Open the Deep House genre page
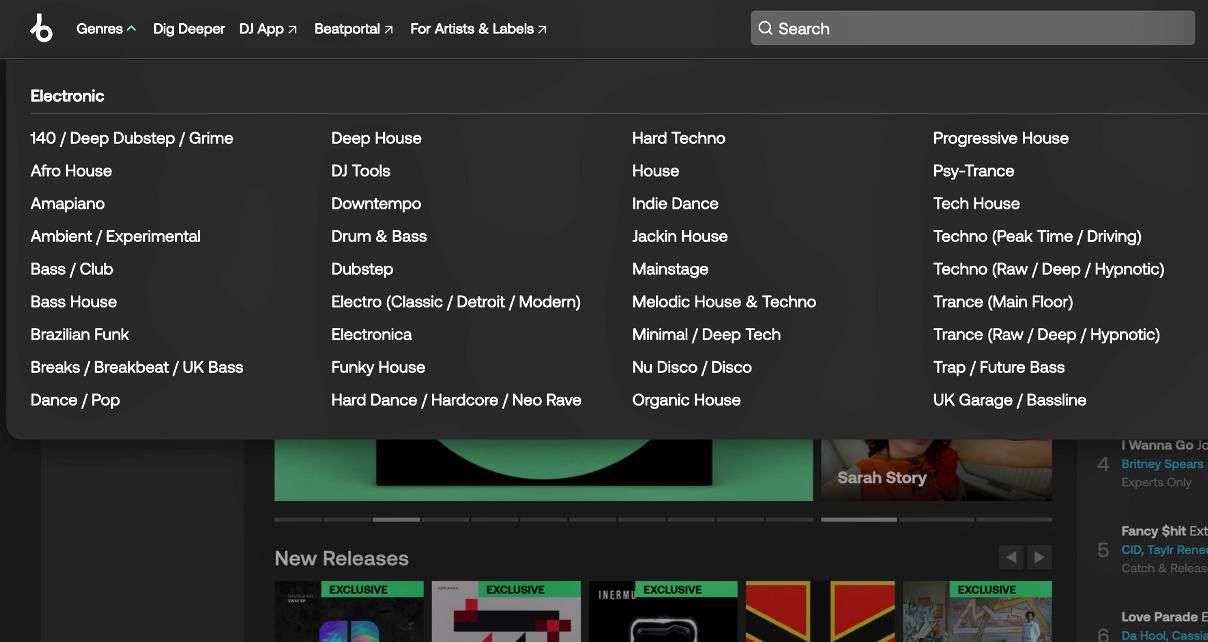Viewport: 1208px width, 642px height. click(x=376, y=138)
